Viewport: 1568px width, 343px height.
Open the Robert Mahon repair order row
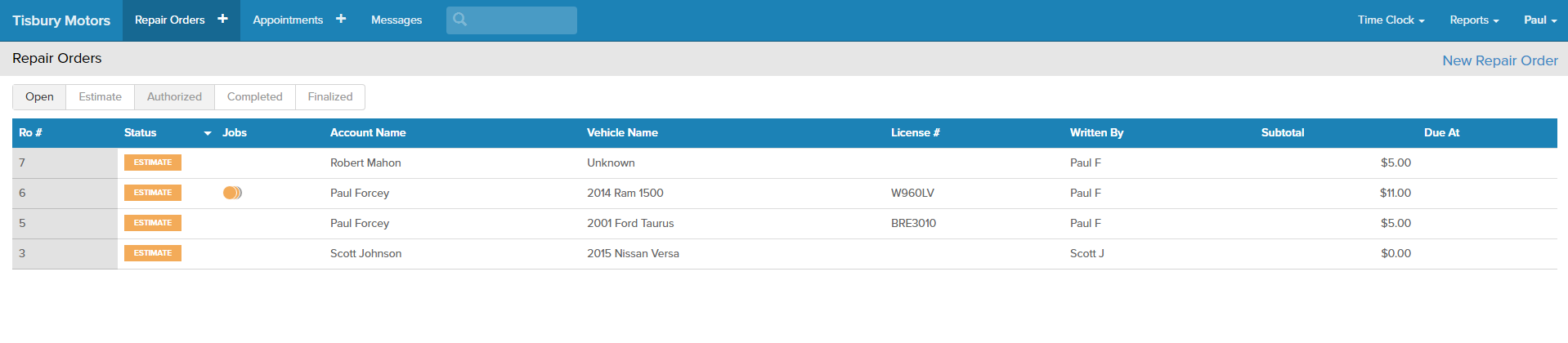[365, 163]
